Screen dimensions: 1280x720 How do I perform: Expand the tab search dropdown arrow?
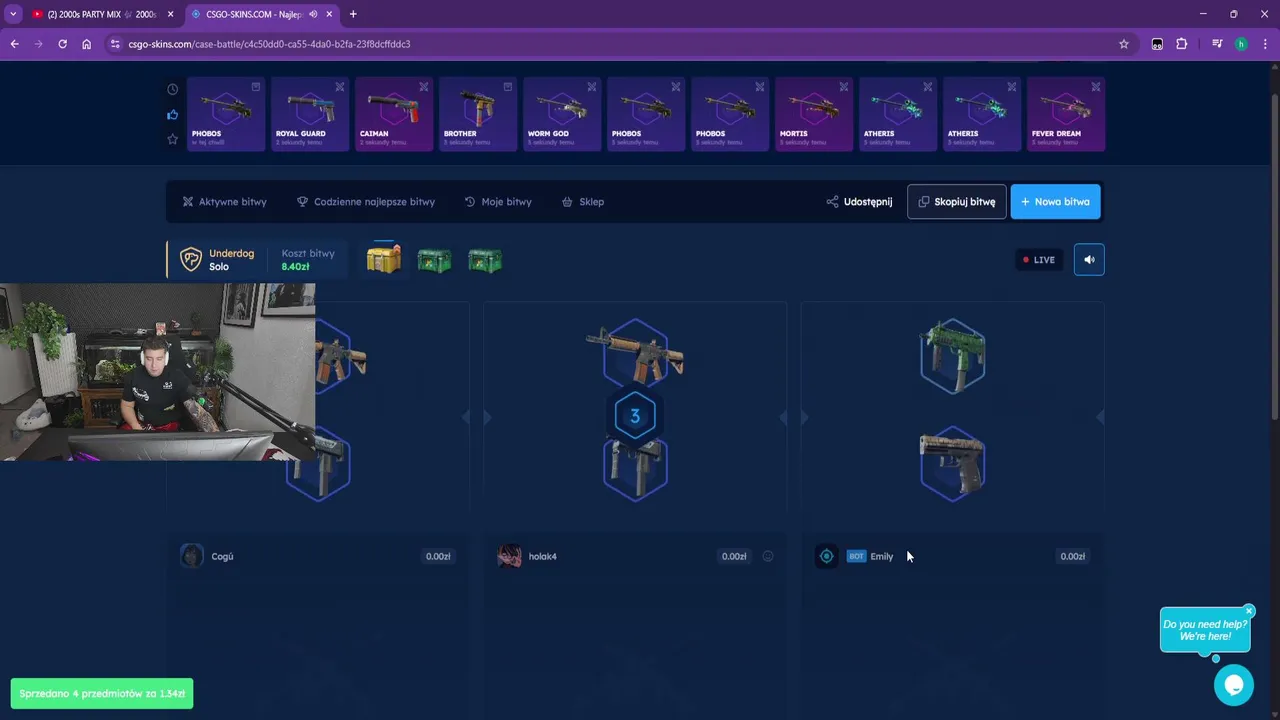(x=13, y=14)
